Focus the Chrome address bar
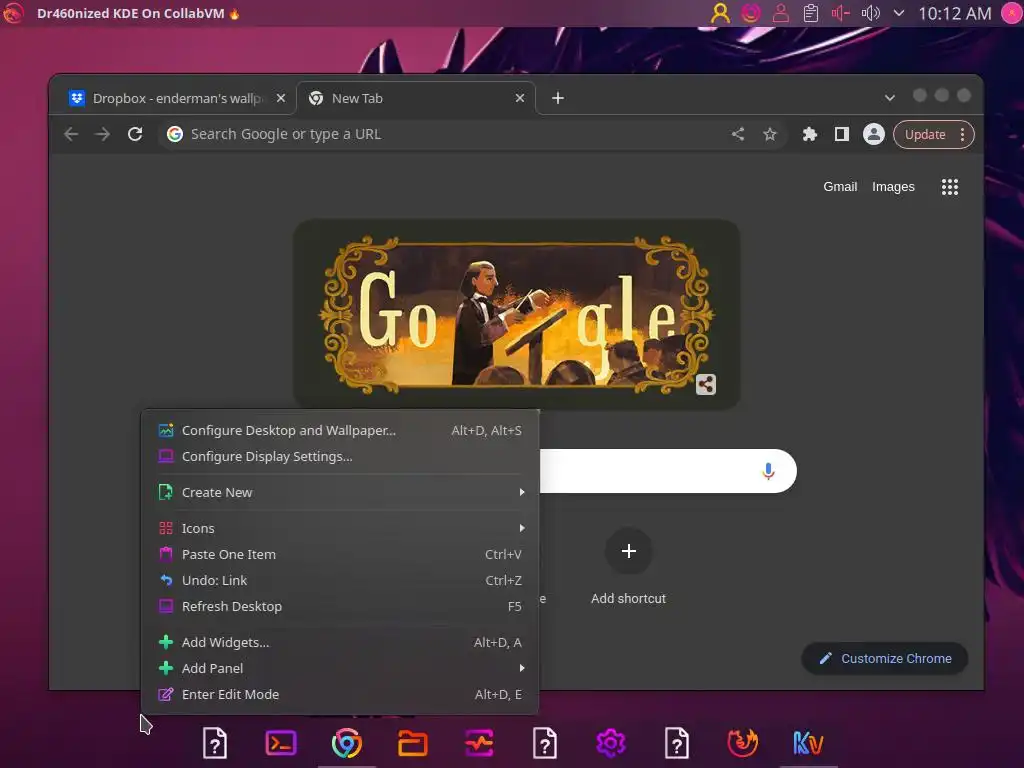The height and width of the screenshot is (768, 1024). click(444, 134)
